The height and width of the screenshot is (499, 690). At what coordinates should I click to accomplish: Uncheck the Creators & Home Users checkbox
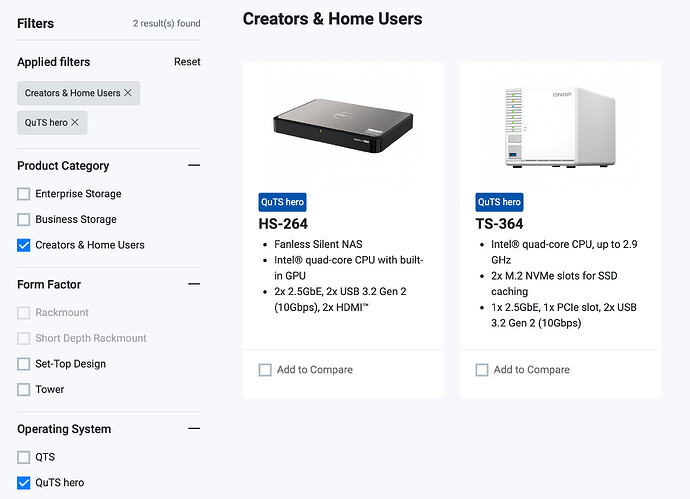point(24,245)
